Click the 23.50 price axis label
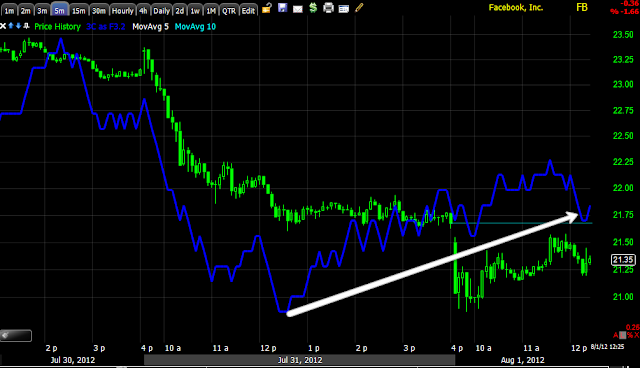The width and height of the screenshot is (640, 368). [623, 35]
